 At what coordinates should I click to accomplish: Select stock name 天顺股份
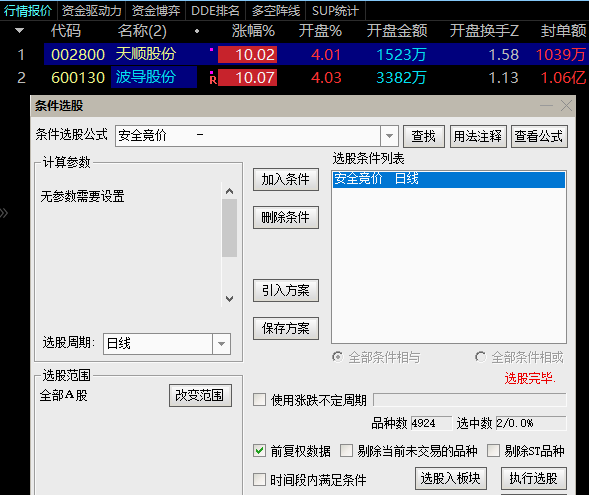click(146, 54)
